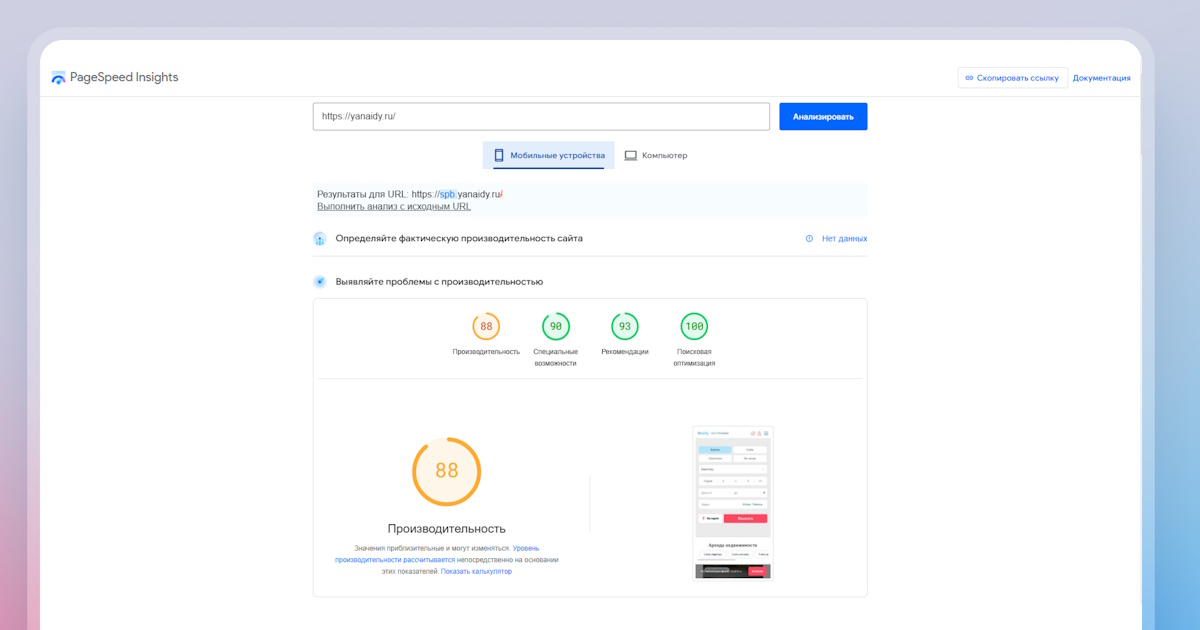This screenshot has width=1200, height=630.
Task: Select the "Мобильные устройства" tab
Action: coord(549,155)
